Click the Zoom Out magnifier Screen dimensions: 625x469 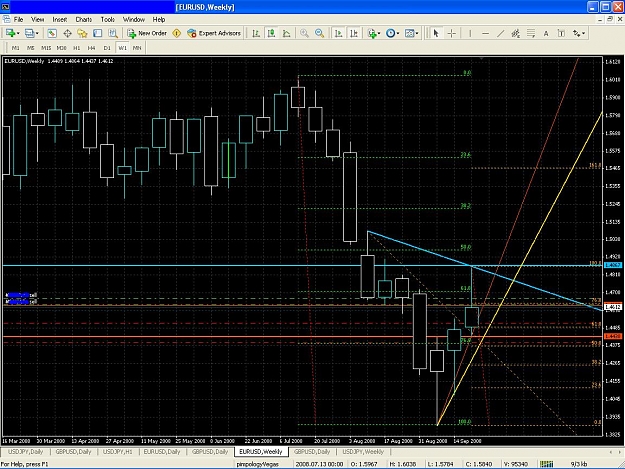pyautogui.click(x=319, y=33)
